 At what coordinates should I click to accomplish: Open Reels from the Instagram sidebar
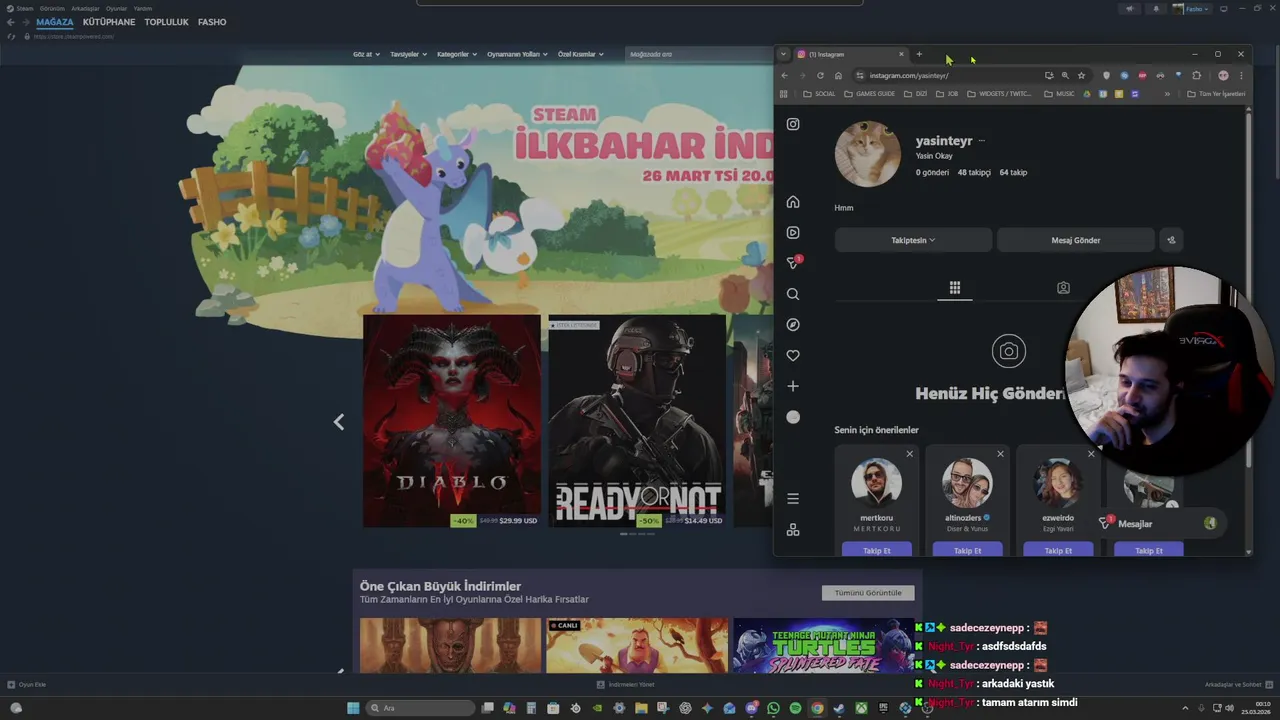pyautogui.click(x=793, y=232)
